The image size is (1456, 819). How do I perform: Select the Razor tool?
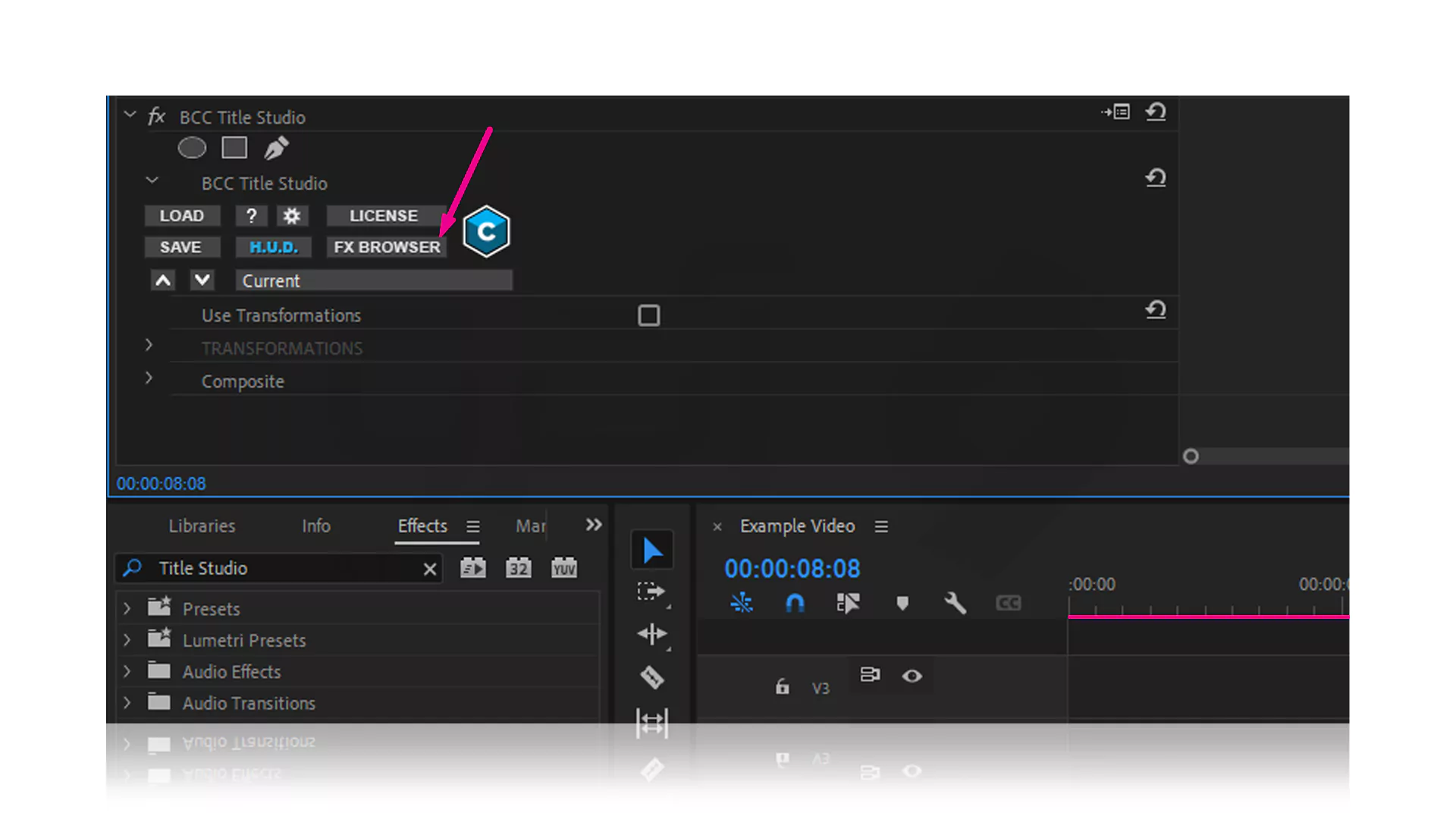(652, 677)
